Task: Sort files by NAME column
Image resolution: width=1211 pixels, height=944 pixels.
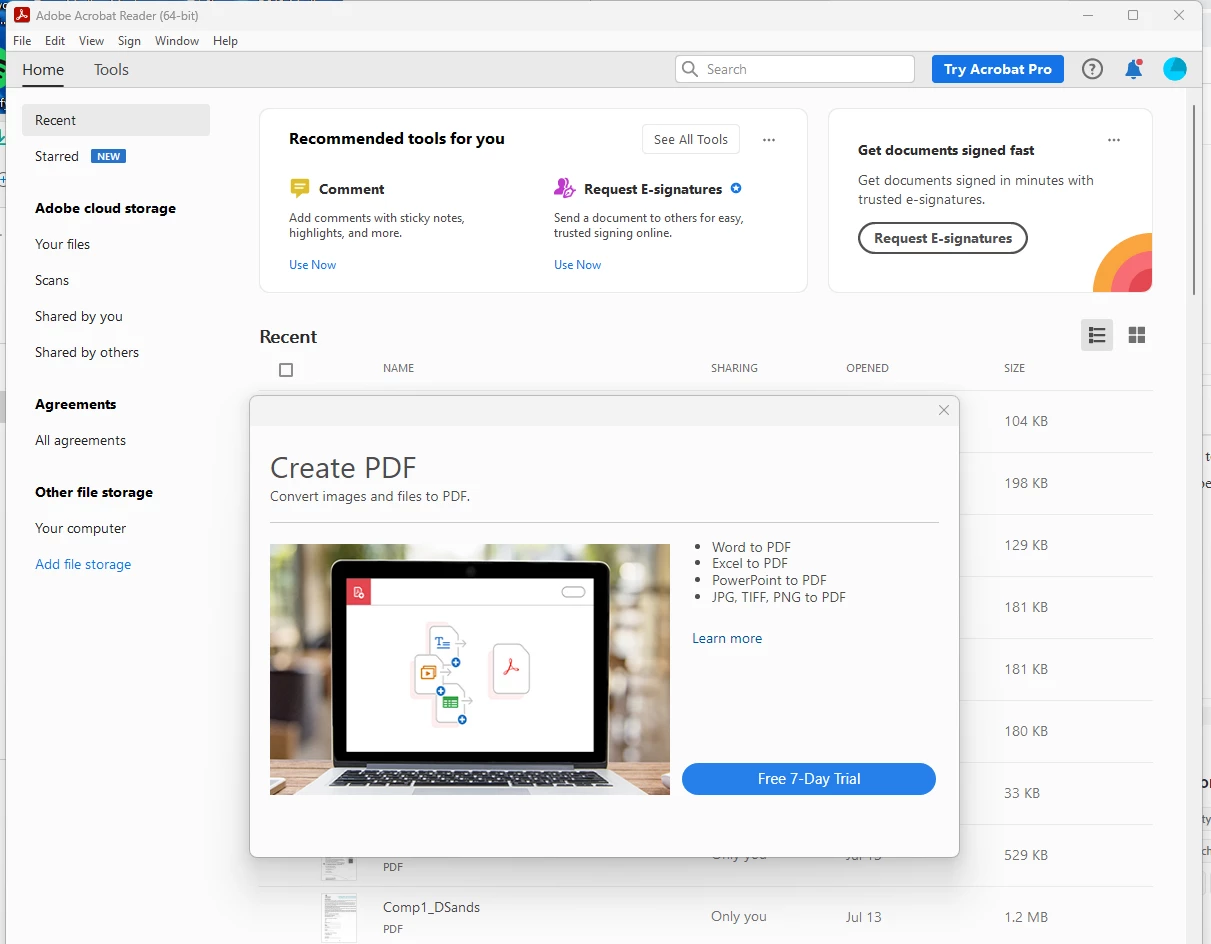Action: [398, 368]
